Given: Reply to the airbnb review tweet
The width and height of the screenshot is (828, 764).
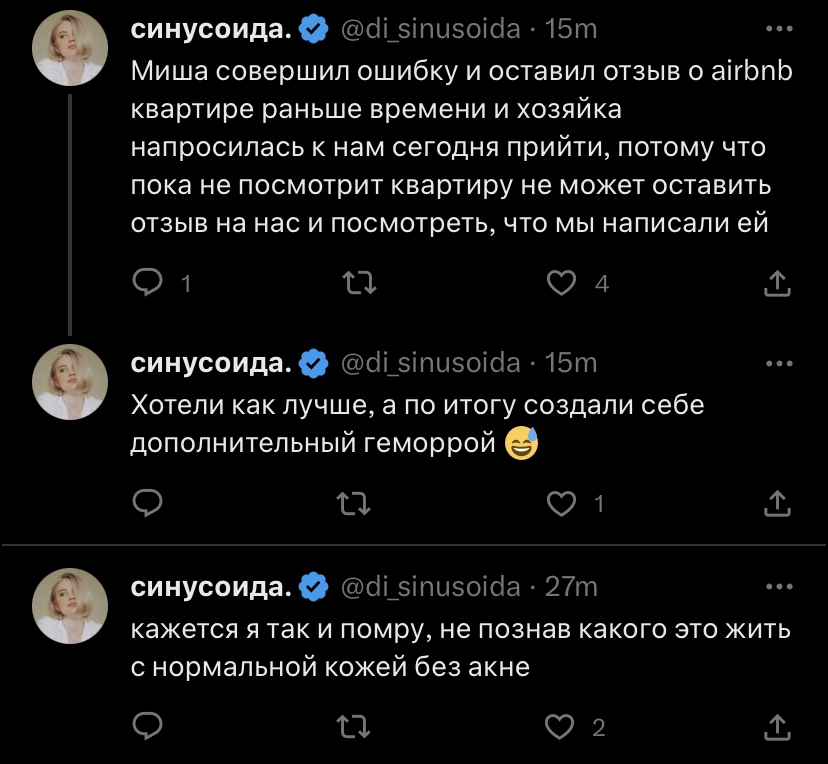Looking at the screenshot, I should [148, 285].
